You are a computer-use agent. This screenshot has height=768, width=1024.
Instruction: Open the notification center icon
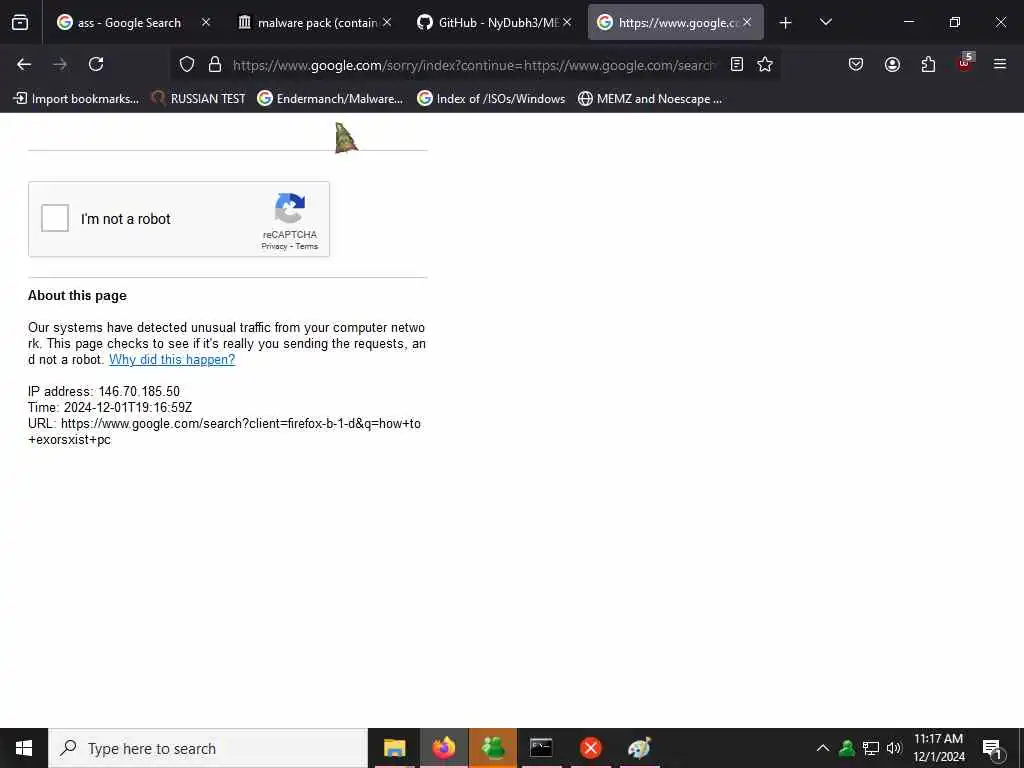(x=993, y=748)
